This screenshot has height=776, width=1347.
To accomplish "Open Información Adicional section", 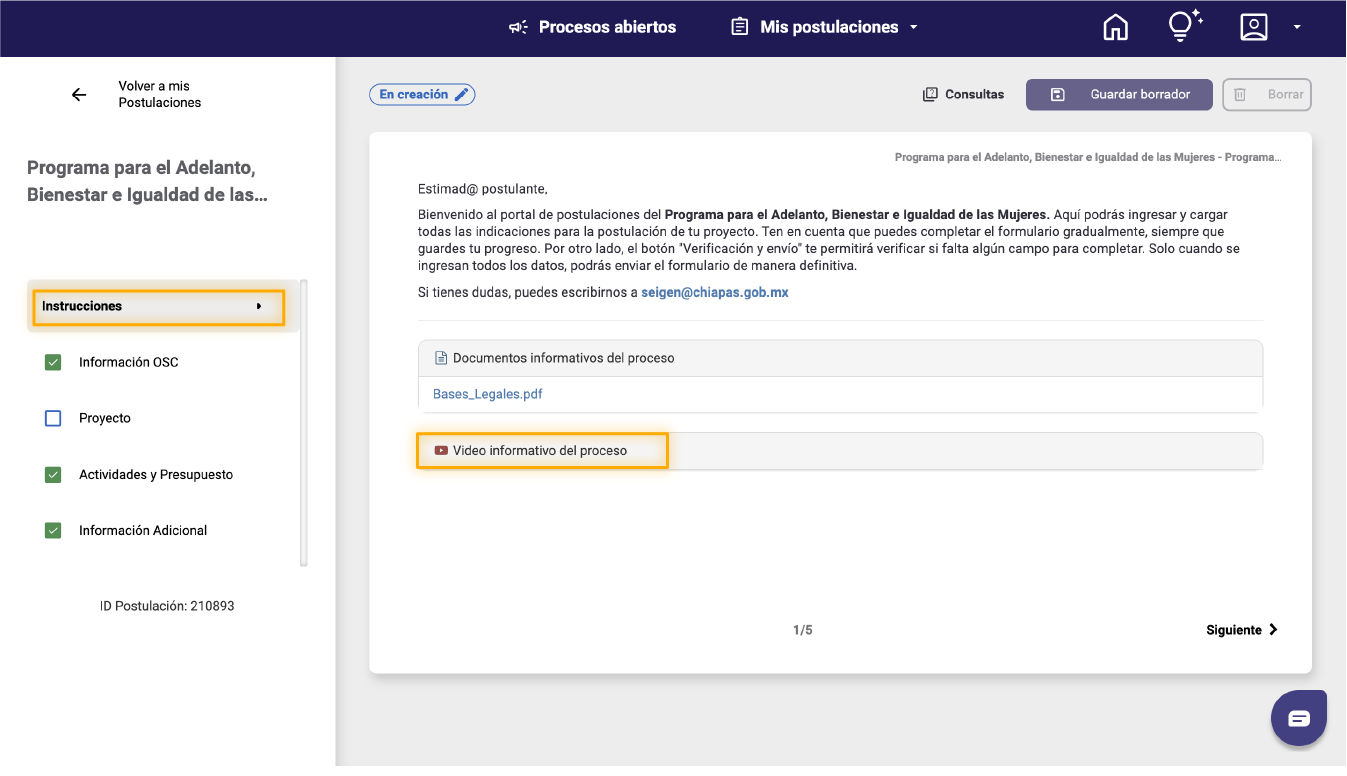I will click(x=143, y=530).
